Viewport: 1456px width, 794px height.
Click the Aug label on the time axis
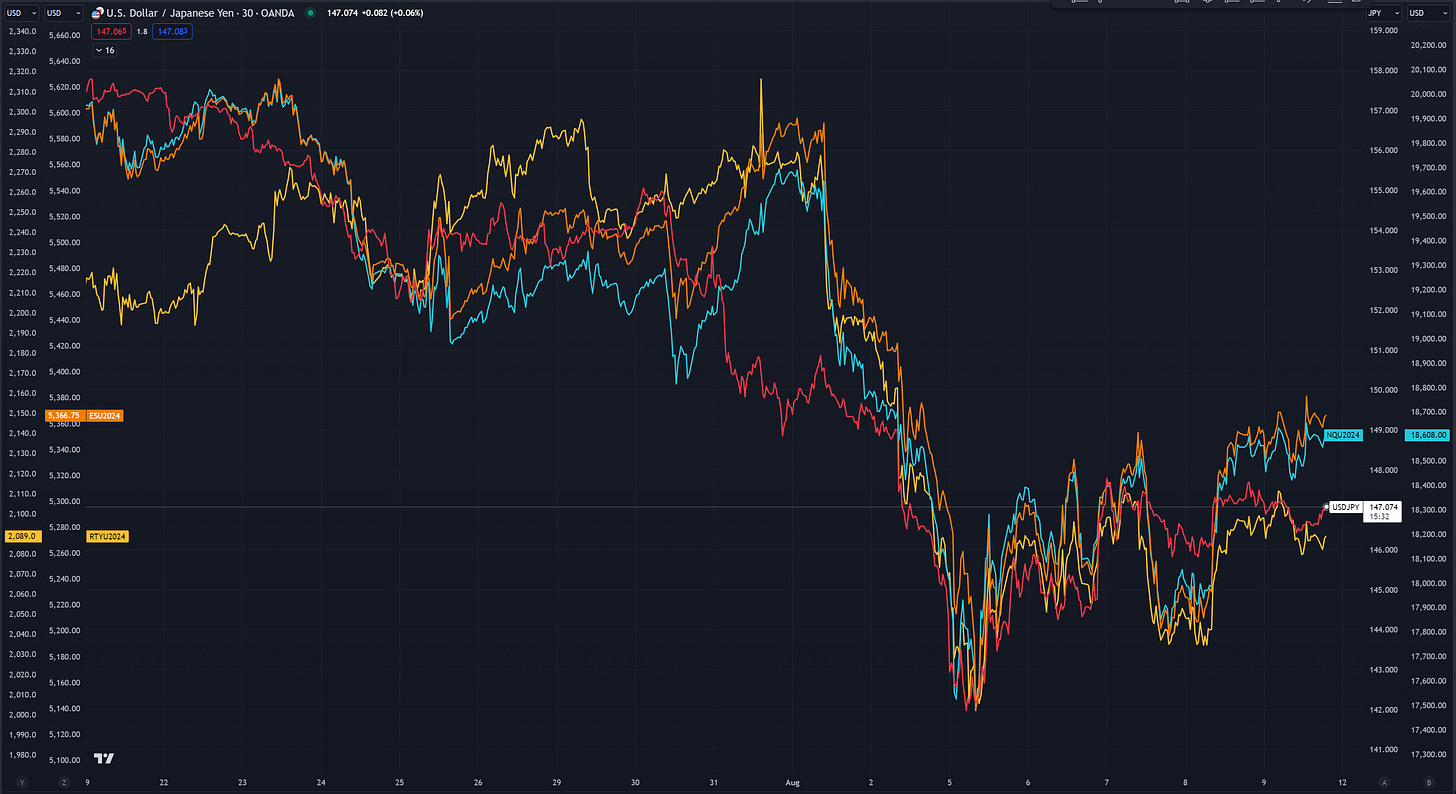792,782
